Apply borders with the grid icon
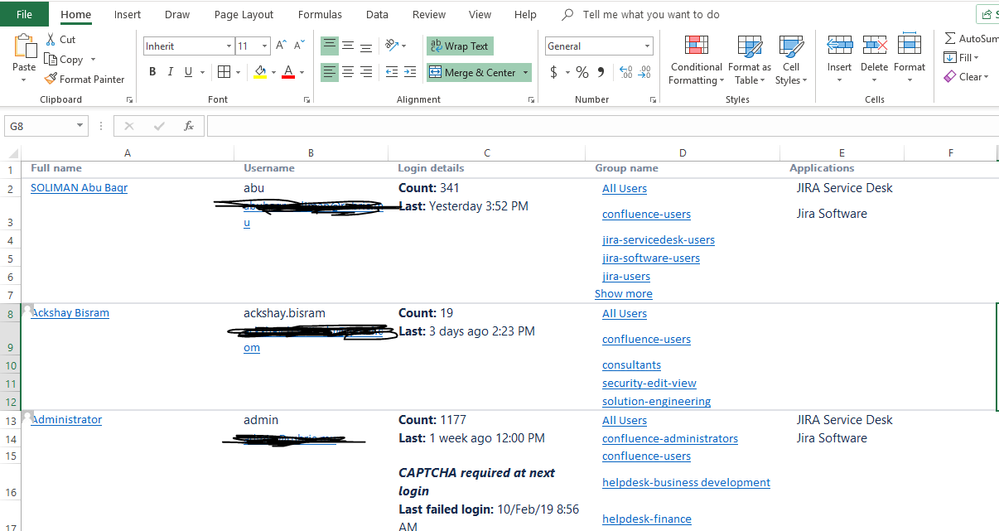The width and height of the screenshot is (999, 531). tap(224, 72)
